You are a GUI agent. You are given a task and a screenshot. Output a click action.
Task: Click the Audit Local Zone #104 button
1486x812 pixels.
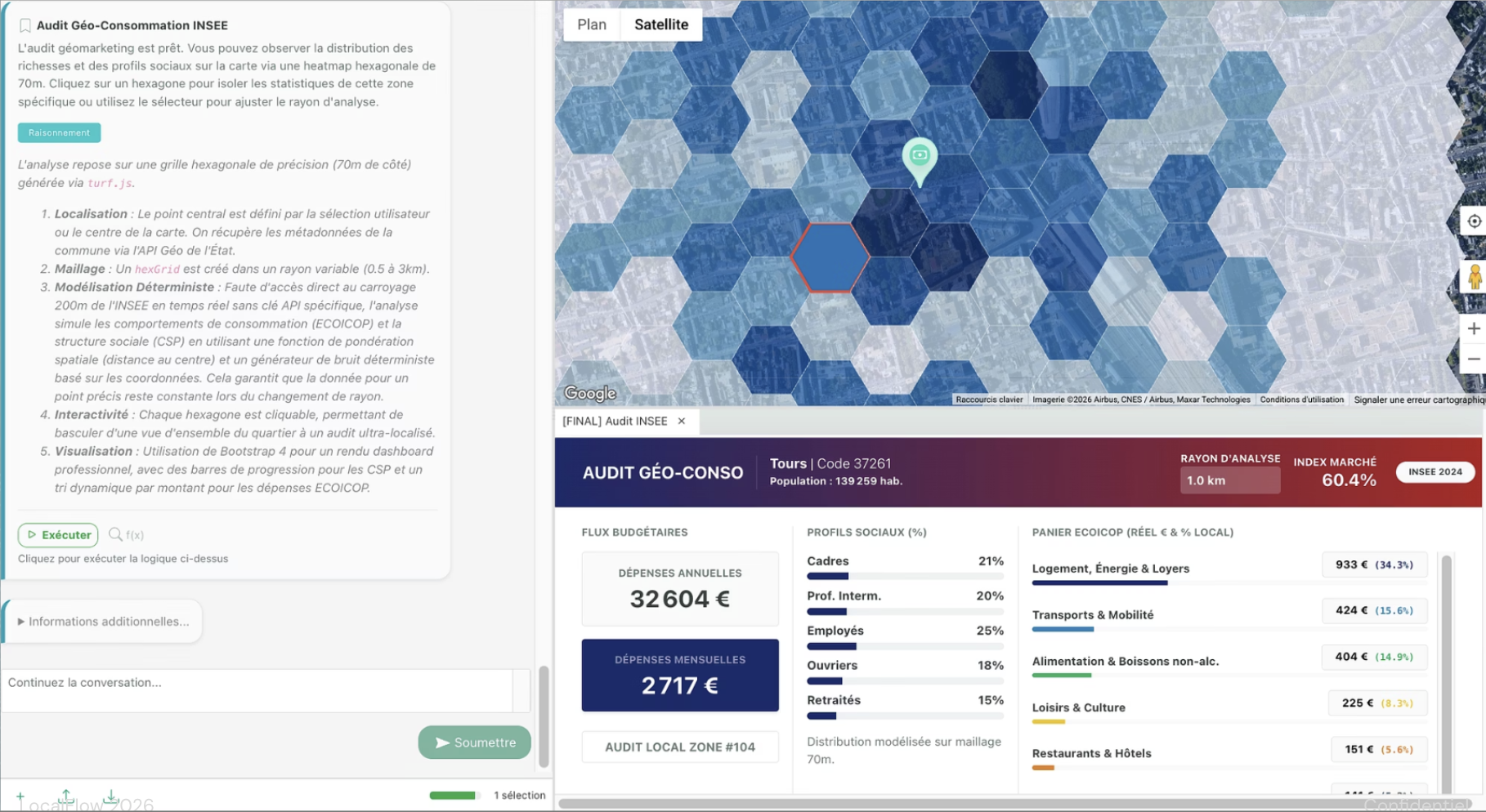tap(680, 747)
